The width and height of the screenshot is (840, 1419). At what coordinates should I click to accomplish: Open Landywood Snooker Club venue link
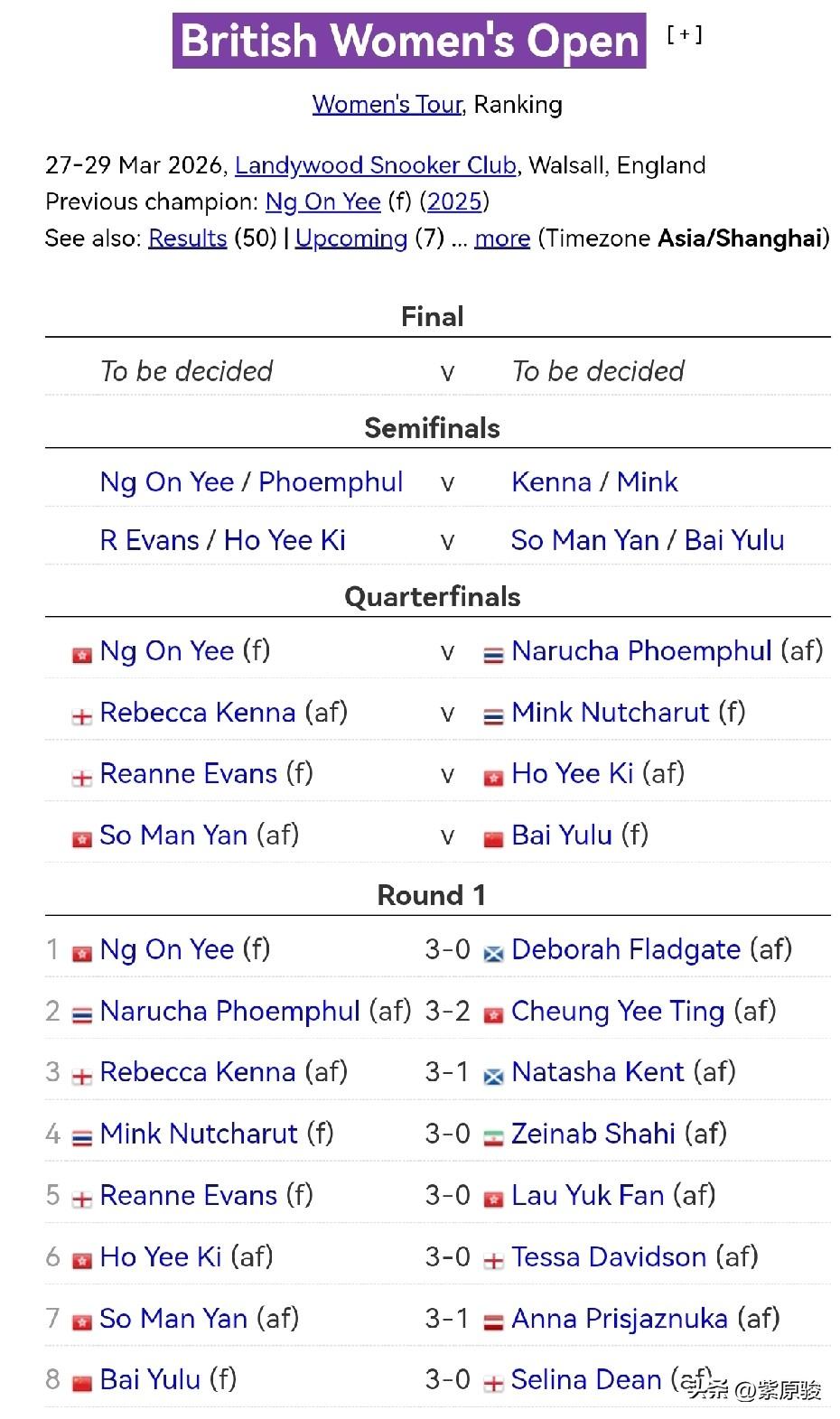coord(375,165)
